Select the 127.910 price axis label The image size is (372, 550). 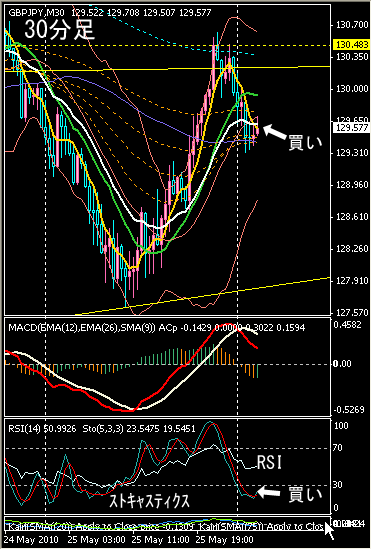[352, 281]
